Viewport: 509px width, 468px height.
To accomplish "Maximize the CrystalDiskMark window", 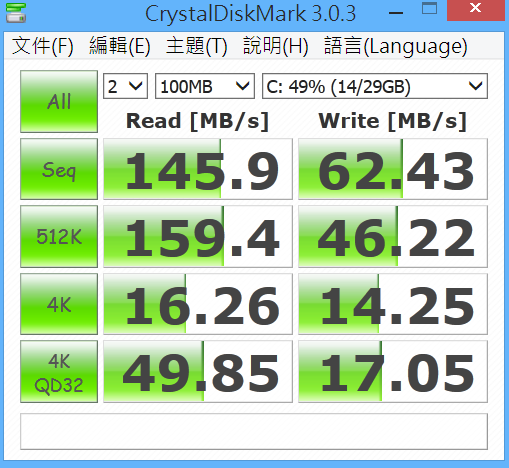I will point(429,9).
